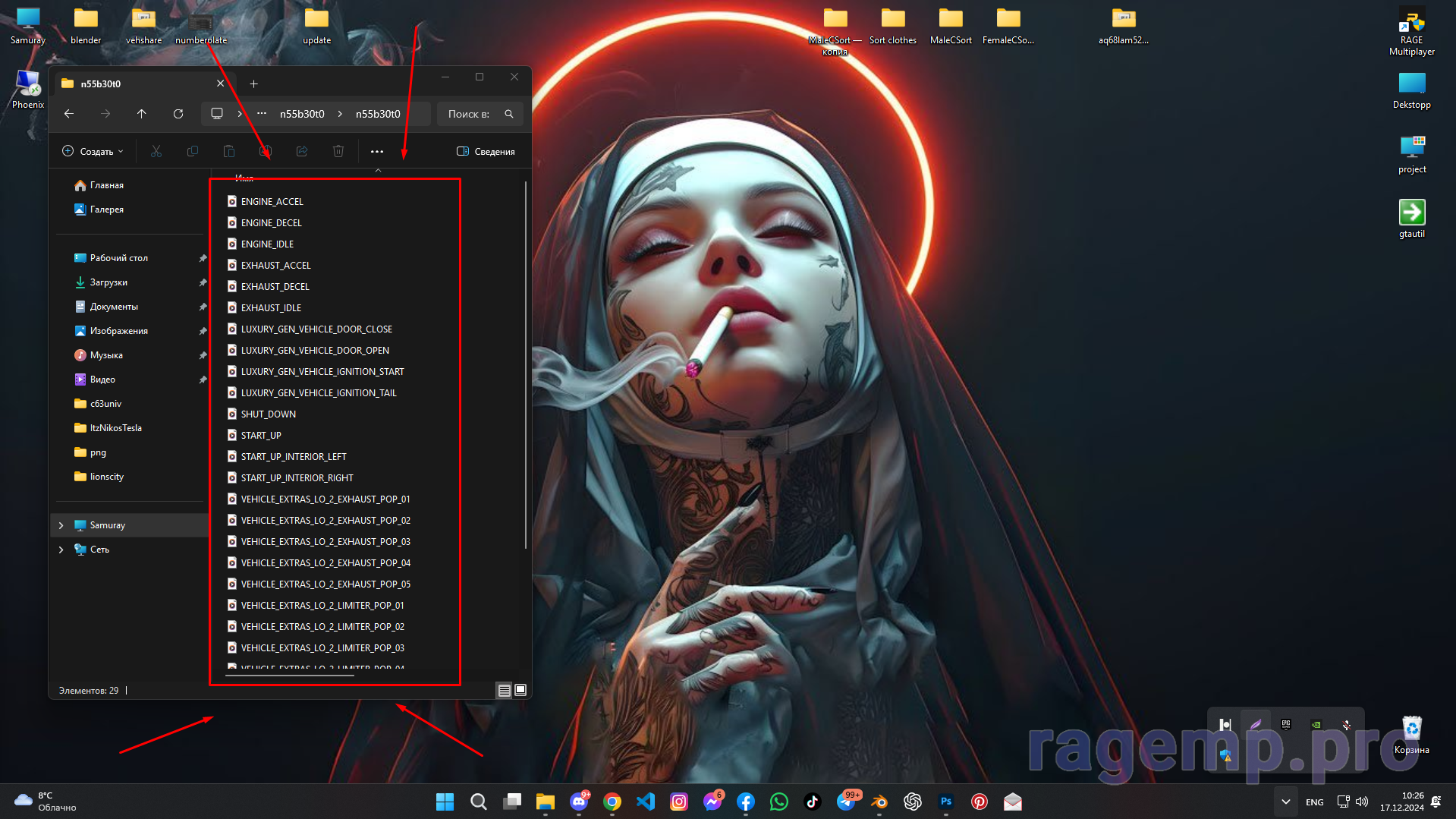This screenshot has width=1456, height=819.
Task: Expand the Samuray tree node
Action: (61, 525)
